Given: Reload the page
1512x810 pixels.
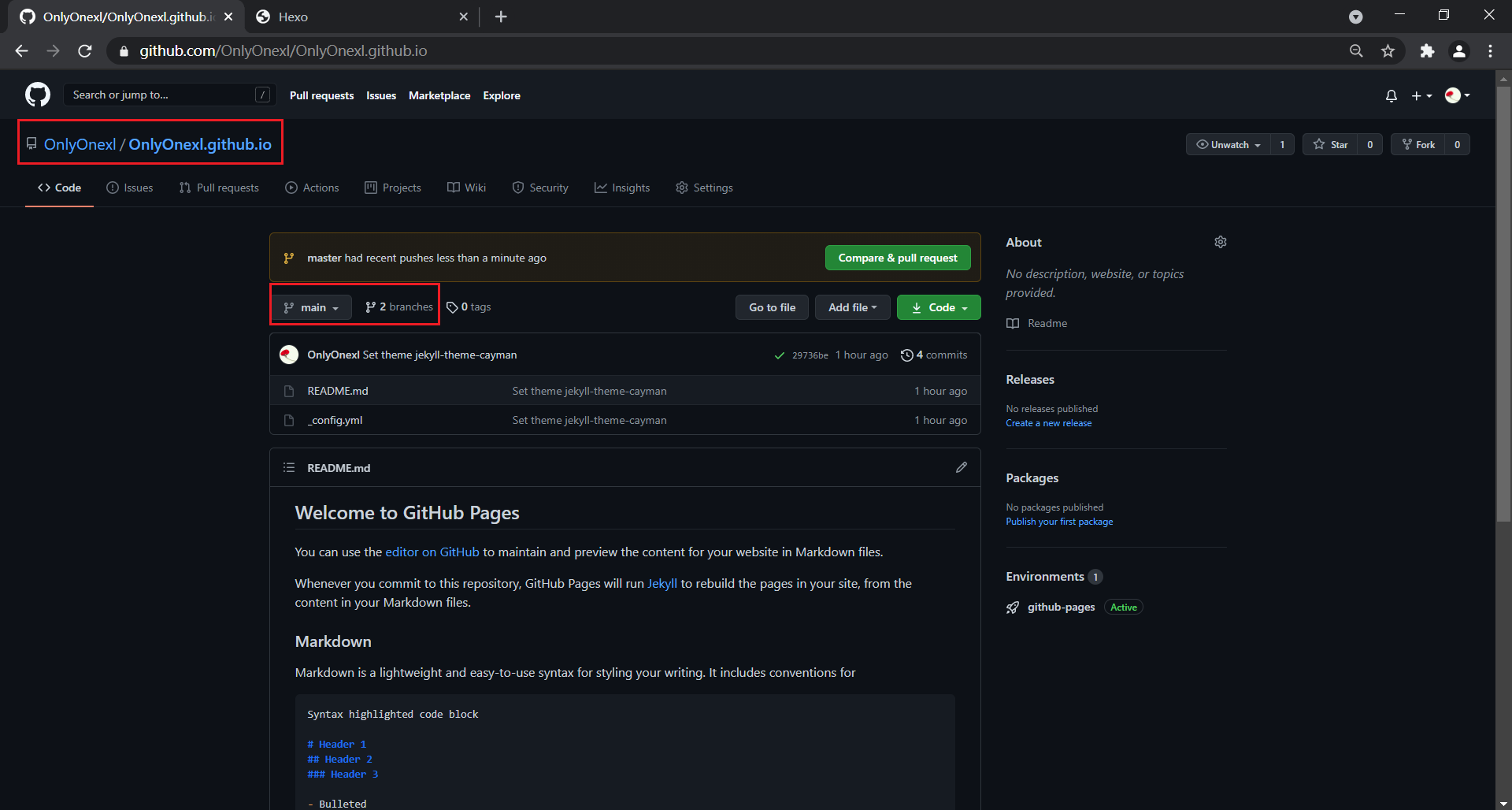Looking at the screenshot, I should pos(85,50).
